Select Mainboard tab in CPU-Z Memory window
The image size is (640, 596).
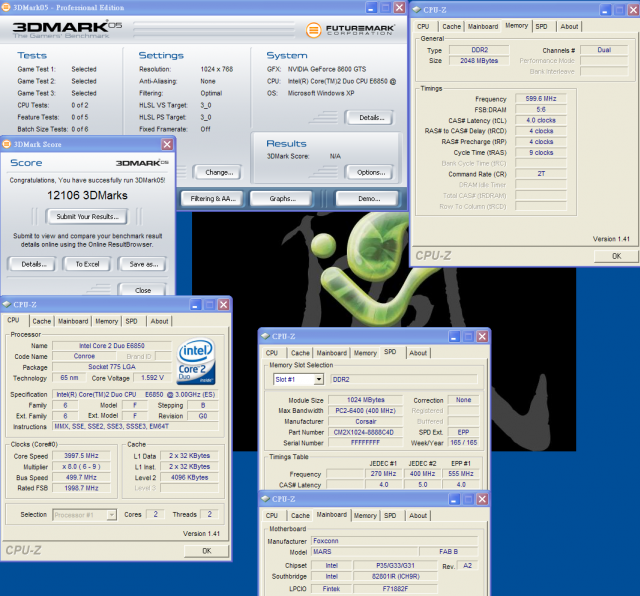pos(483,27)
